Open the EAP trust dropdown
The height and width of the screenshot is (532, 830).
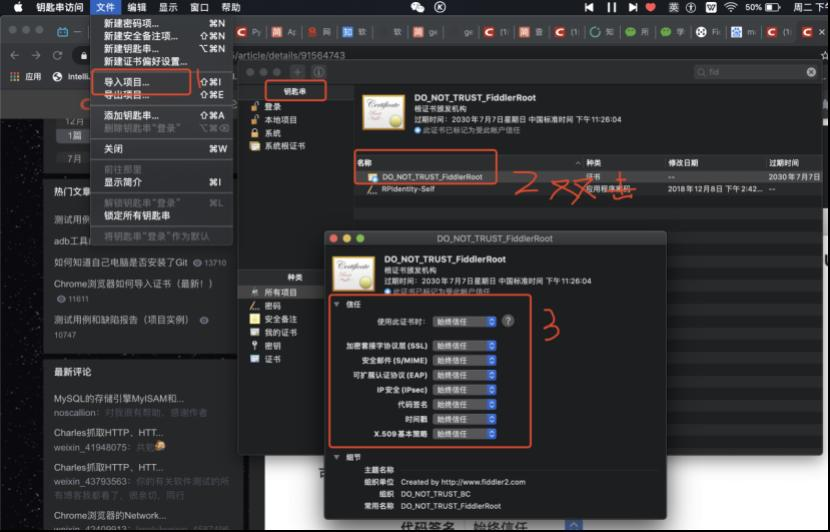(464, 375)
